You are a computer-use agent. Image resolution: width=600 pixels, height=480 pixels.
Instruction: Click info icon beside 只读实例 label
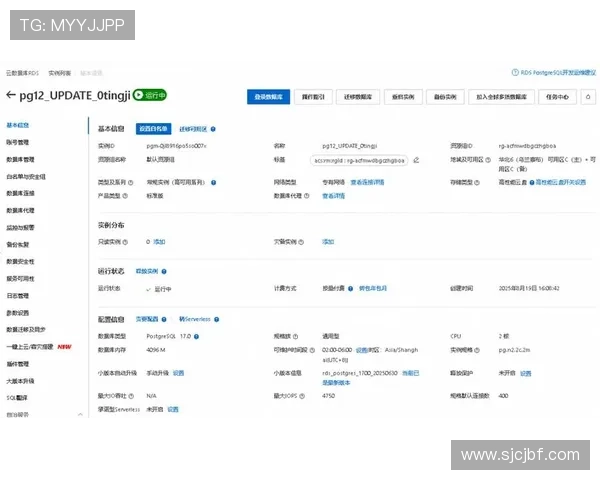click(x=125, y=242)
